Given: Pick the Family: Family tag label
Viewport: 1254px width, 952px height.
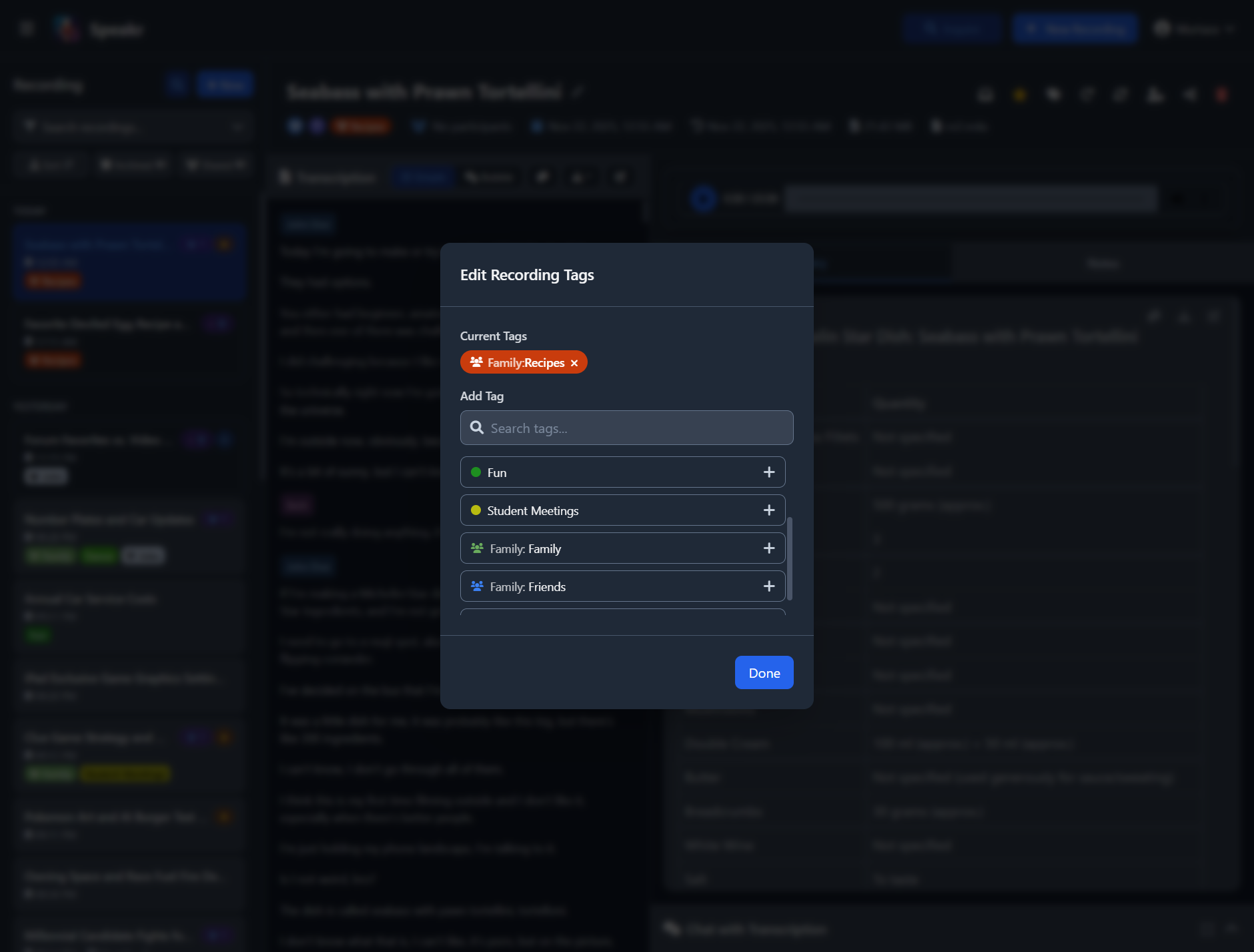Looking at the screenshot, I should [526, 549].
